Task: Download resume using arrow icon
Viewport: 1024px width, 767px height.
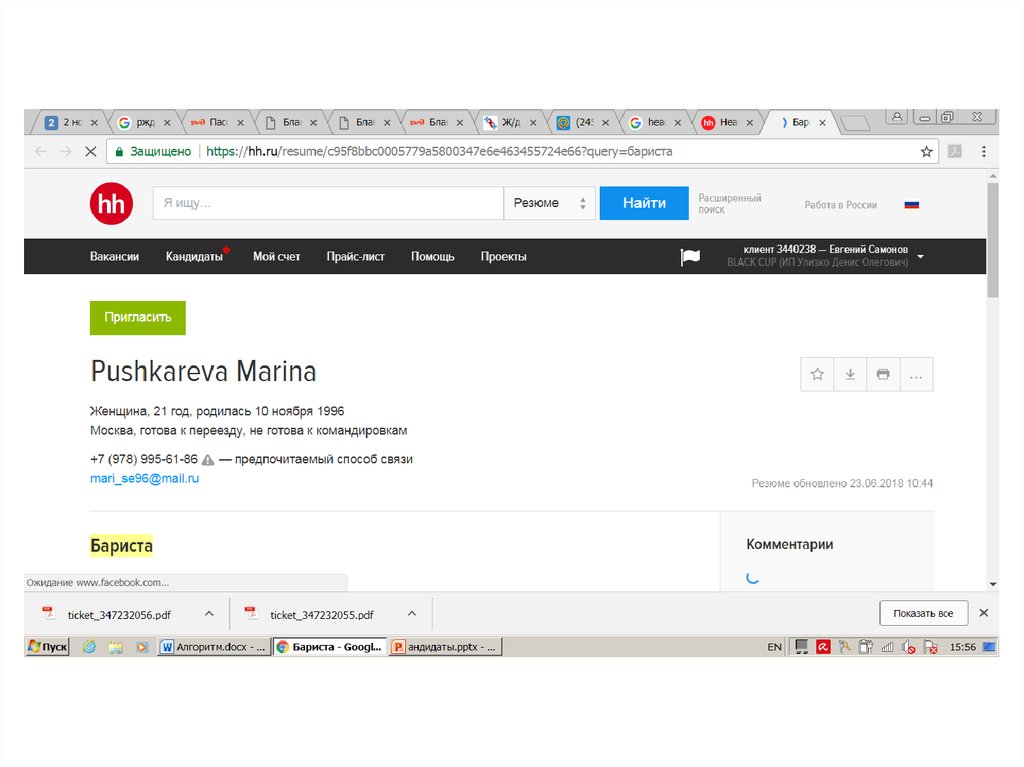Action: [850, 374]
